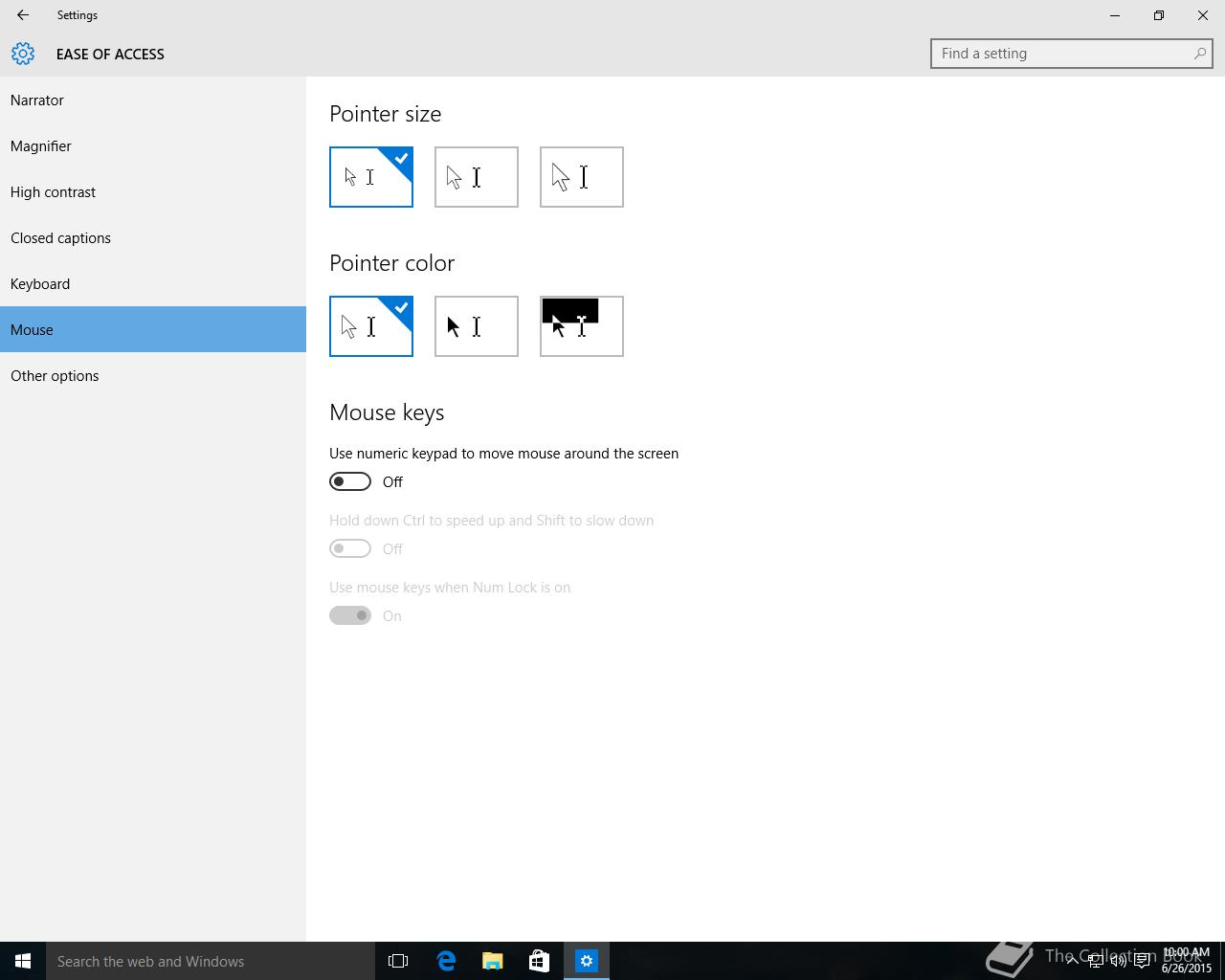Image resolution: width=1225 pixels, height=980 pixels.
Task: Toggle Hold down Ctrl to speed up
Action: click(x=350, y=548)
